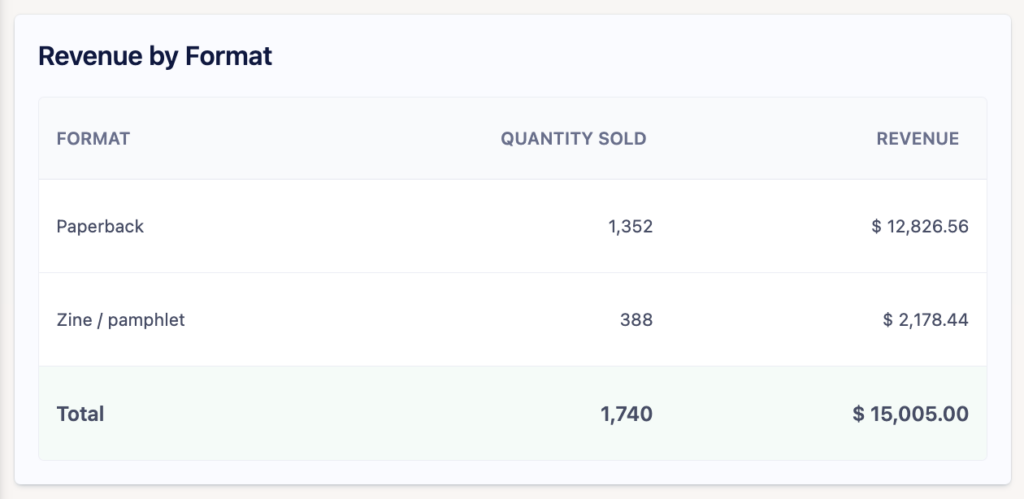
Task: Click the Total row label
Action: click(80, 414)
